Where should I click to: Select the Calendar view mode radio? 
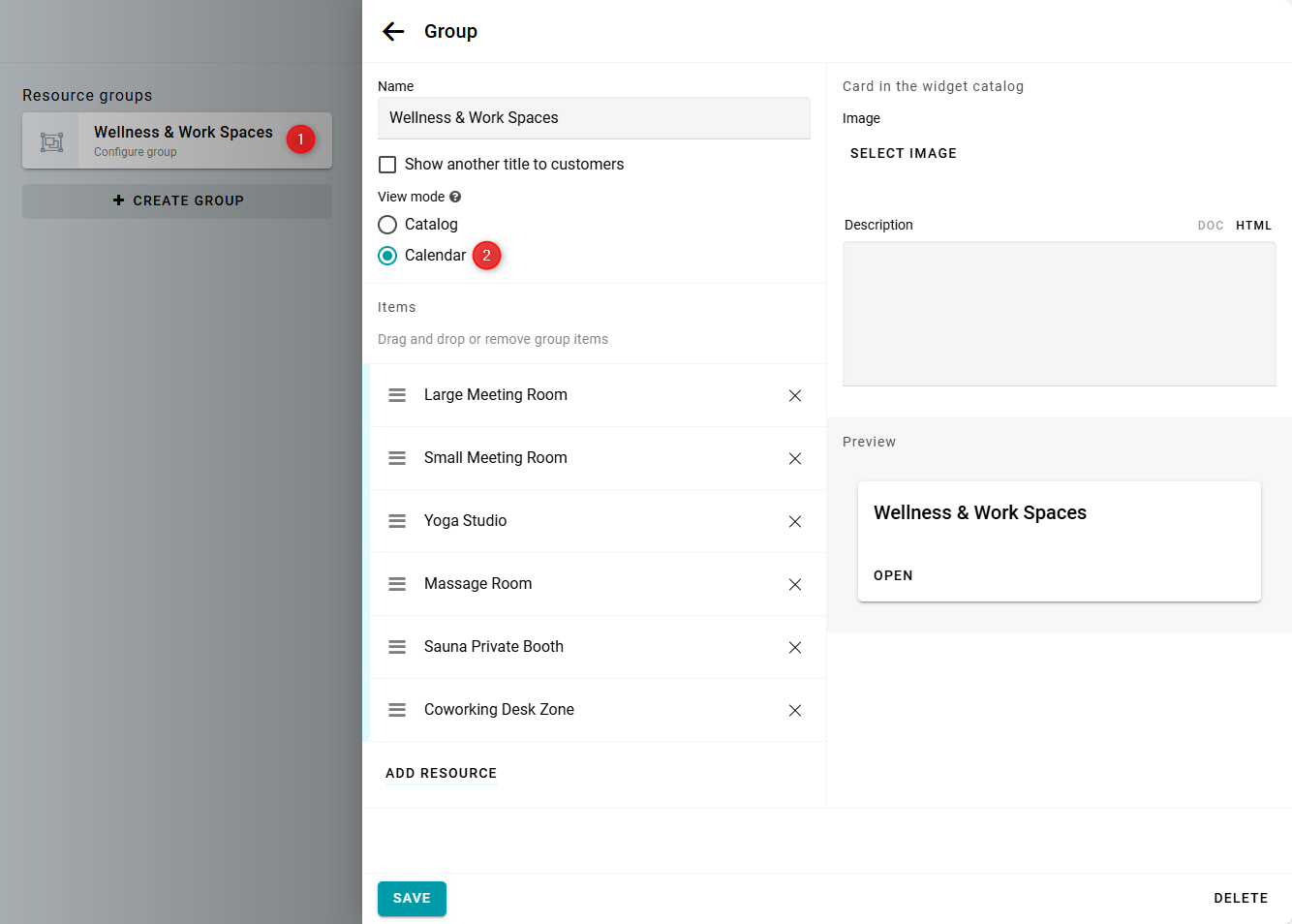[387, 256]
